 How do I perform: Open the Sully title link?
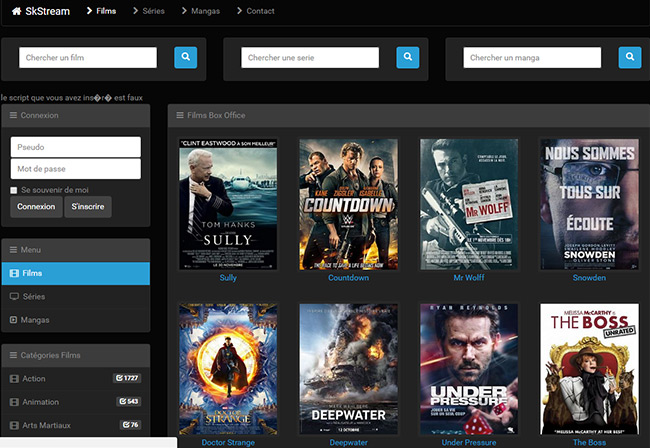(228, 278)
